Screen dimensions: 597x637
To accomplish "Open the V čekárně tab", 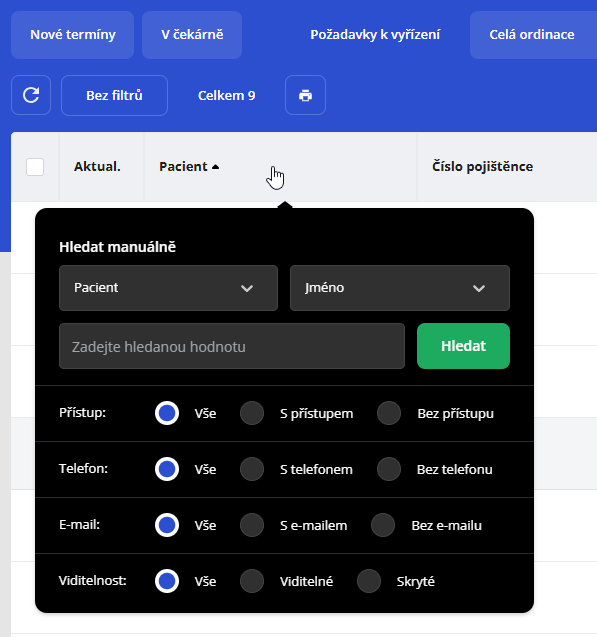I will (x=192, y=35).
